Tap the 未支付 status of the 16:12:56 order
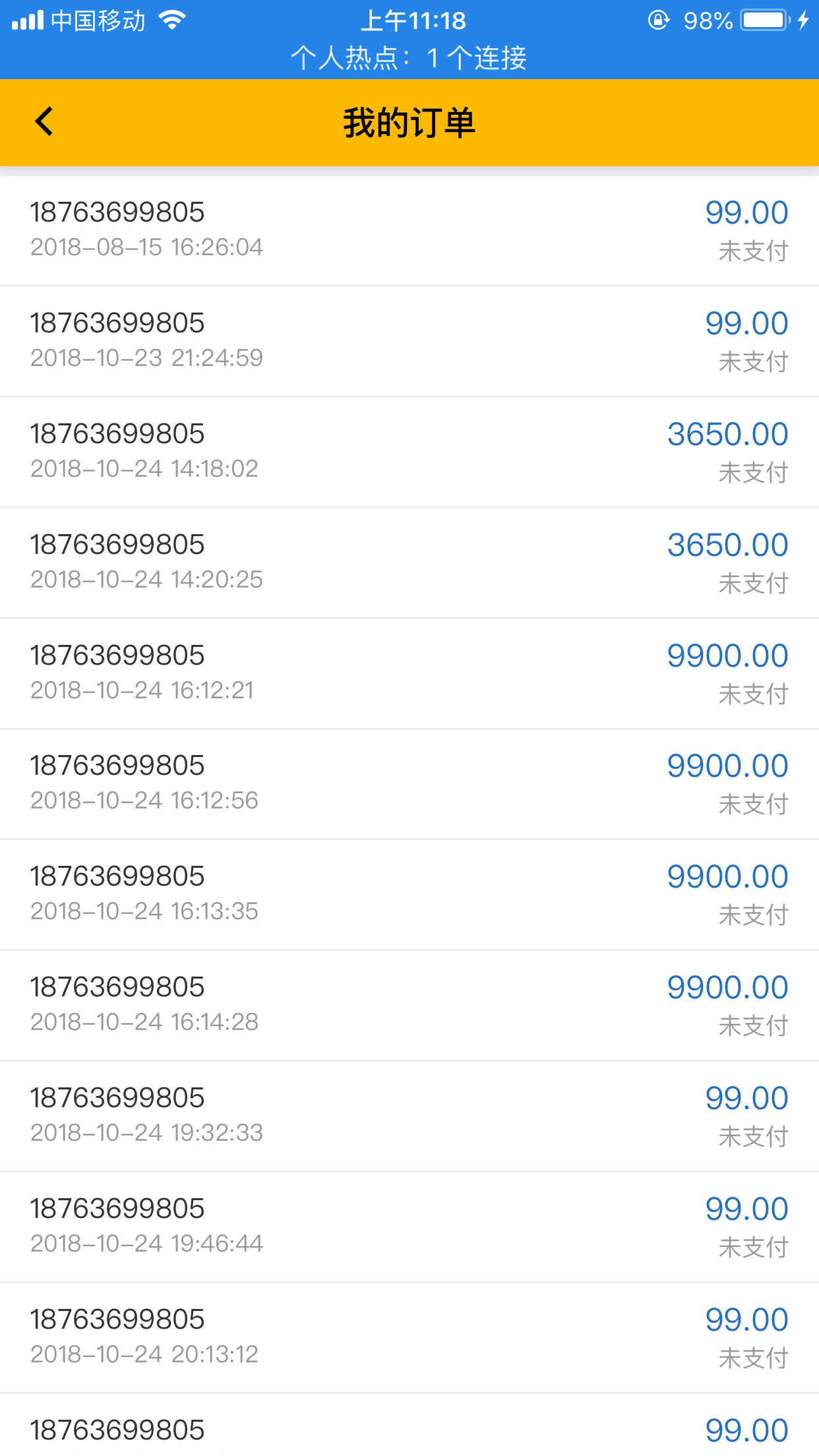The width and height of the screenshot is (819, 1456). (x=753, y=804)
